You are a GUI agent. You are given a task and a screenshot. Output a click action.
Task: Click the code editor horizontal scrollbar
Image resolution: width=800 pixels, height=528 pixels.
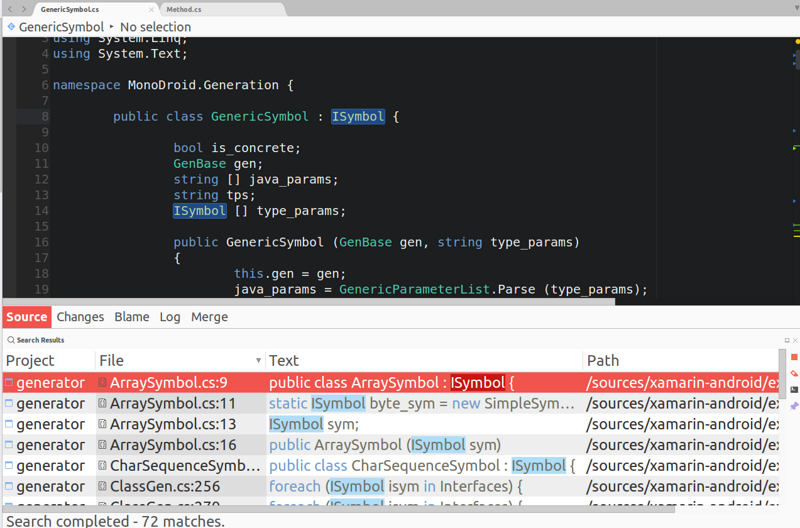(309, 301)
